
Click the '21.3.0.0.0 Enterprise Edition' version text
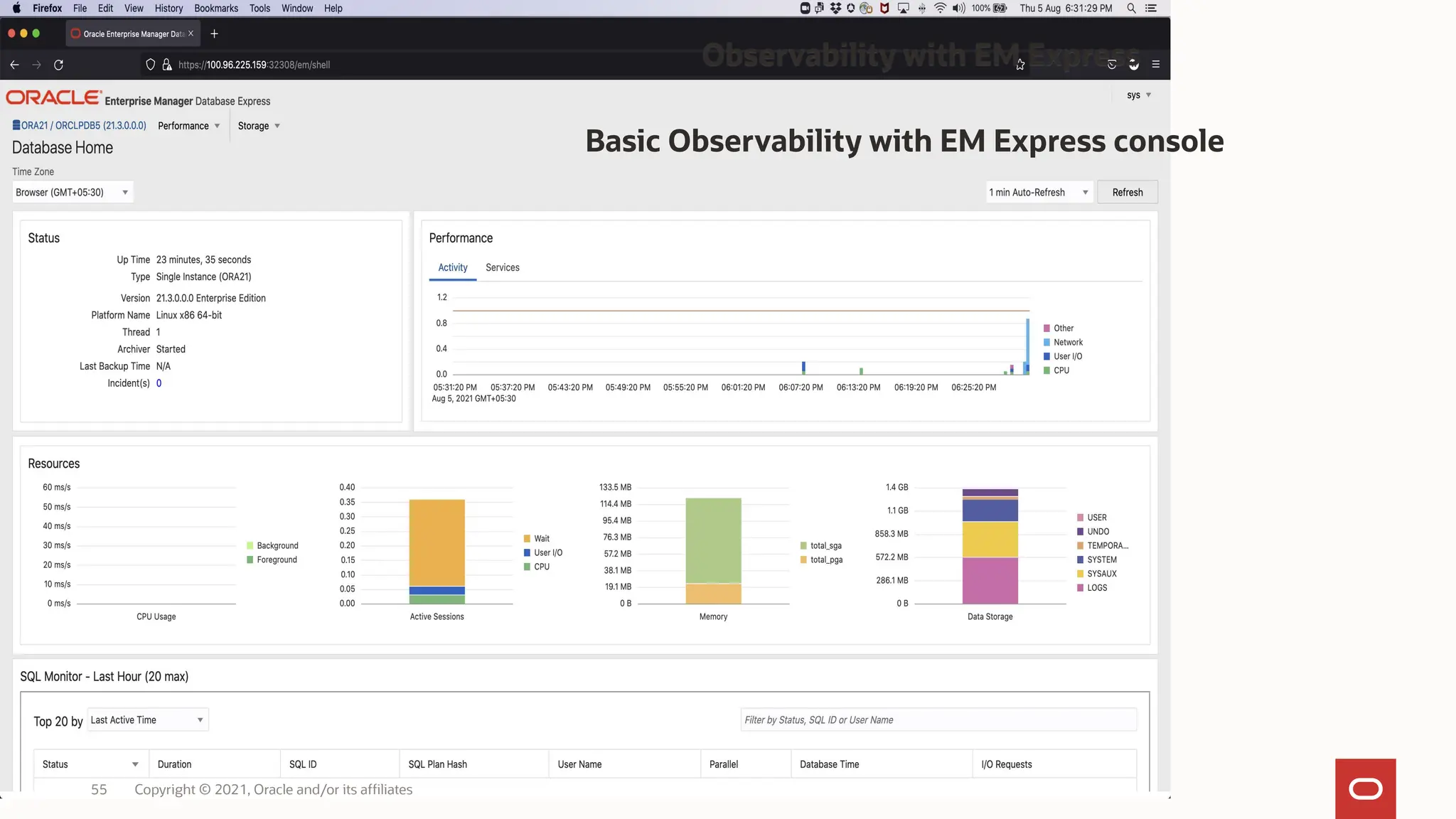211,299
